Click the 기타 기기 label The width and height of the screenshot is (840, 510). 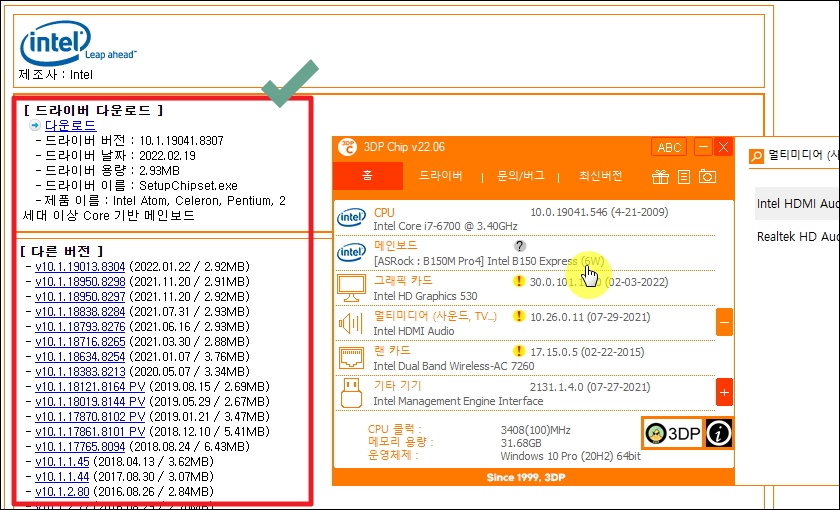click(398, 386)
